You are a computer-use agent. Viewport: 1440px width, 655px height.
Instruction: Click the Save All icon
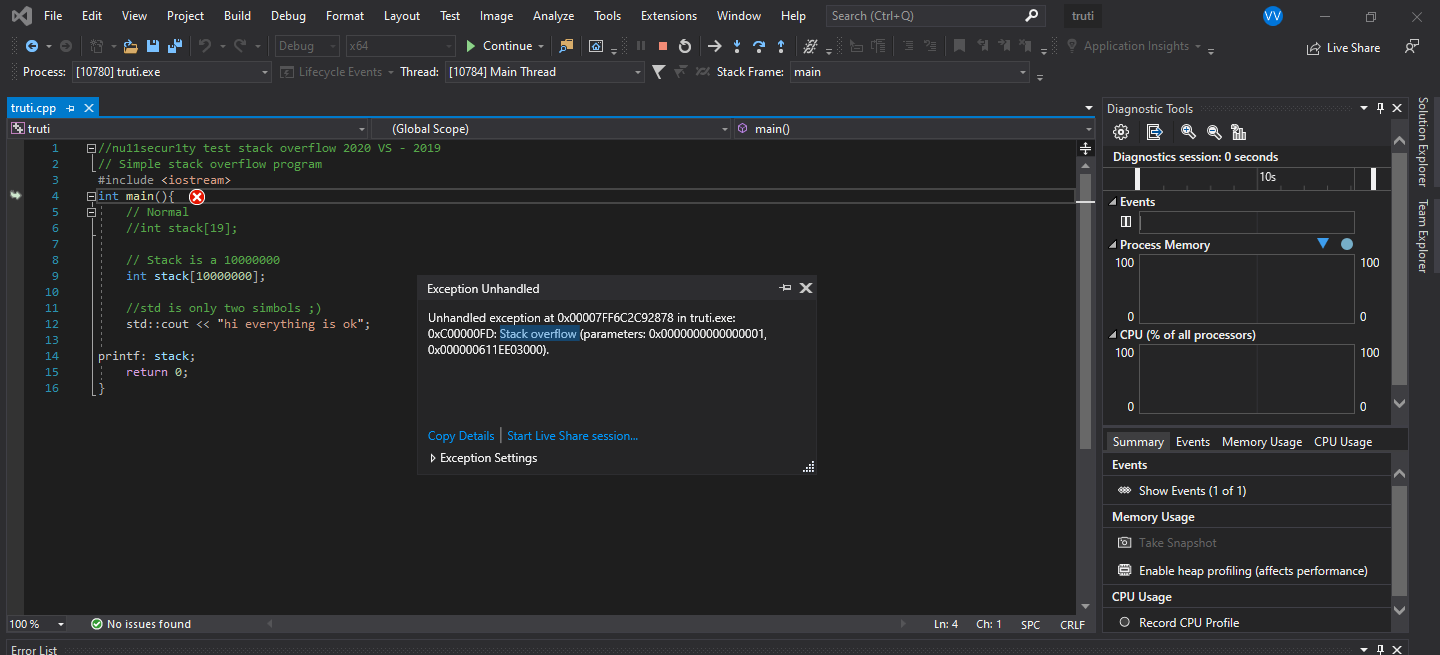pos(174,45)
